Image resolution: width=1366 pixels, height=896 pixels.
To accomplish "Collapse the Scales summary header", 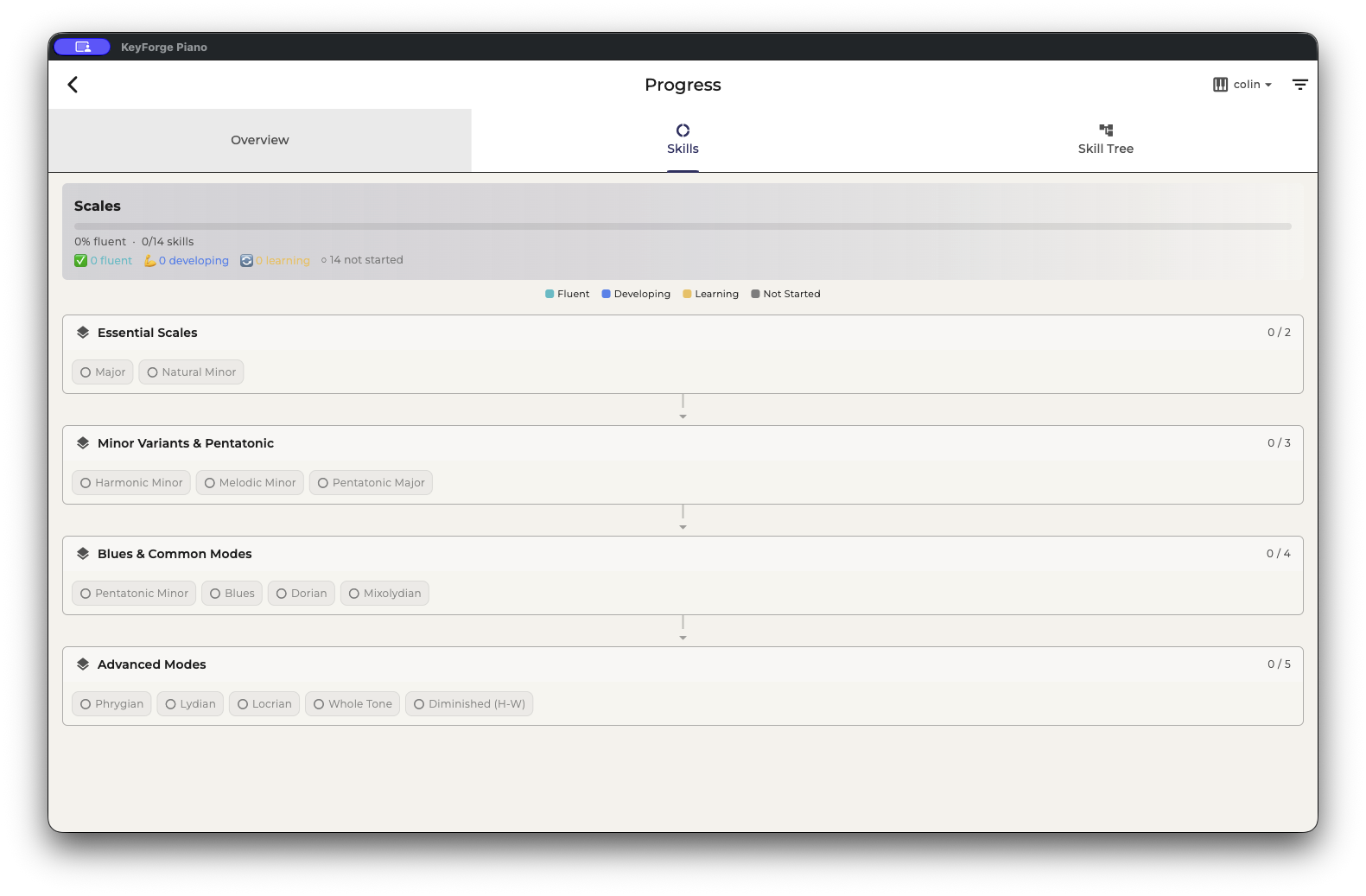I will (x=98, y=207).
